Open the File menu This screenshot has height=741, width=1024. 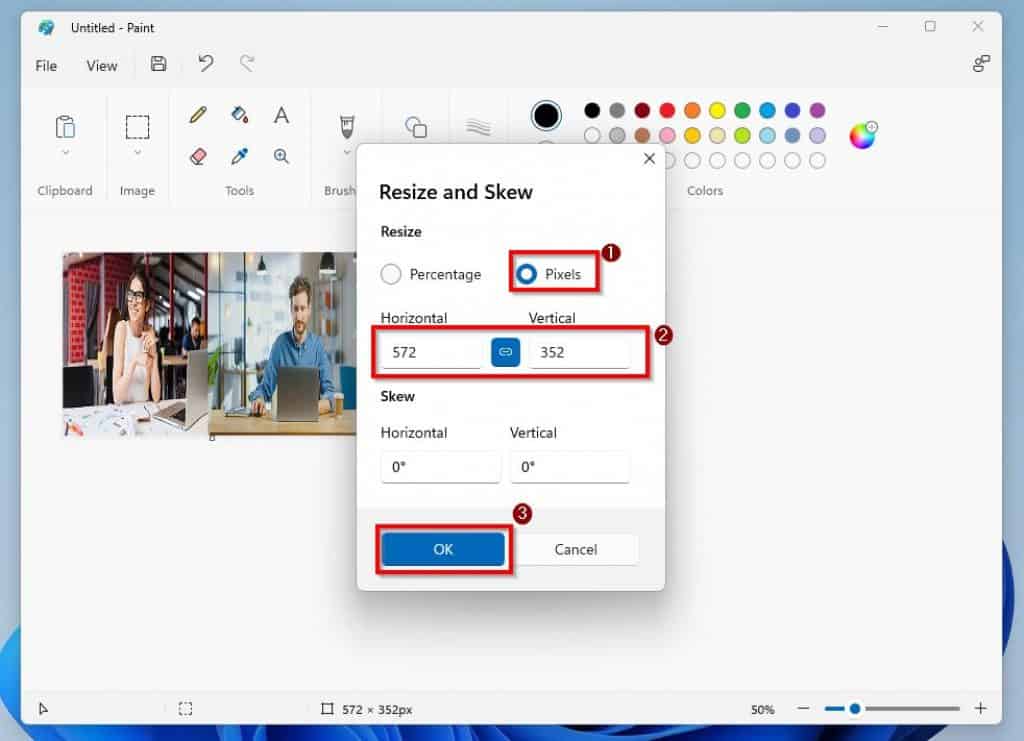click(x=46, y=66)
